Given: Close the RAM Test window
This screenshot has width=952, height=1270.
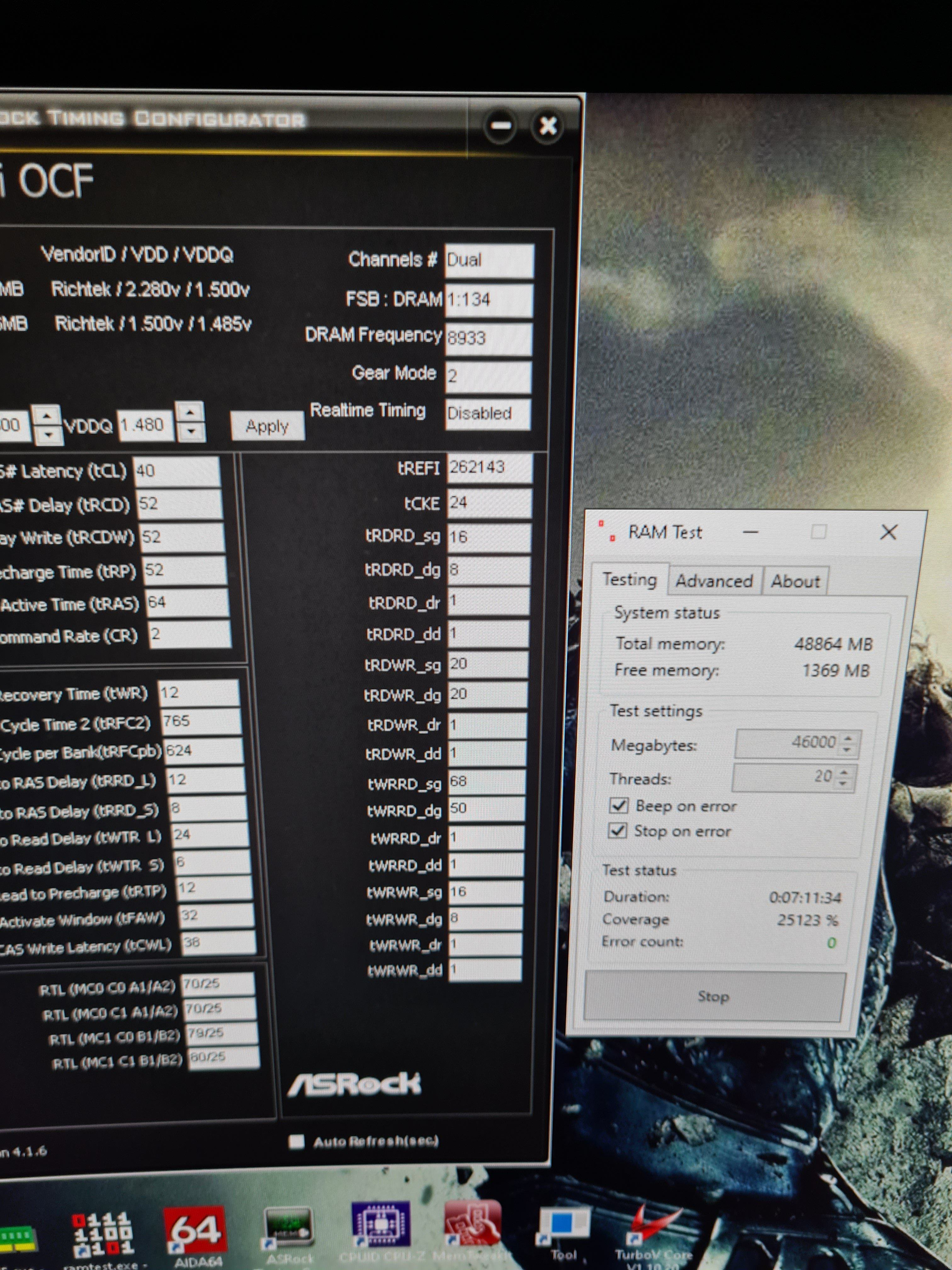Looking at the screenshot, I should click(x=888, y=532).
